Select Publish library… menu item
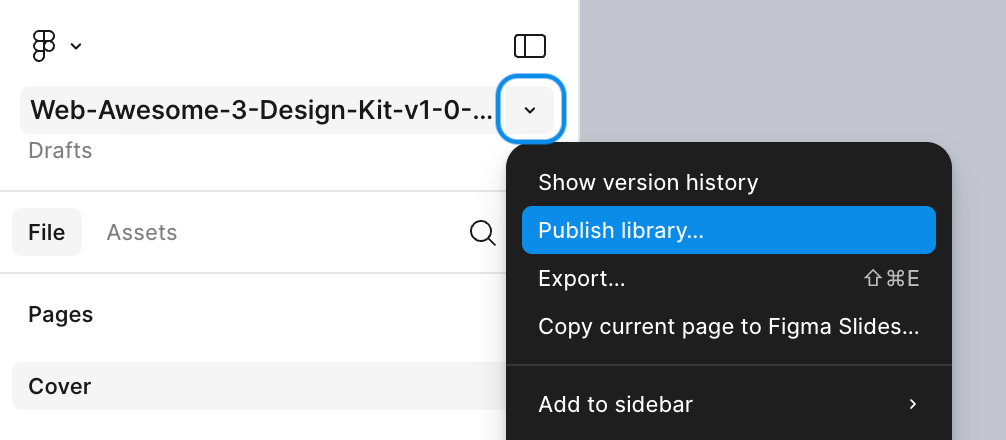Image resolution: width=1006 pixels, height=440 pixels. (621, 230)
